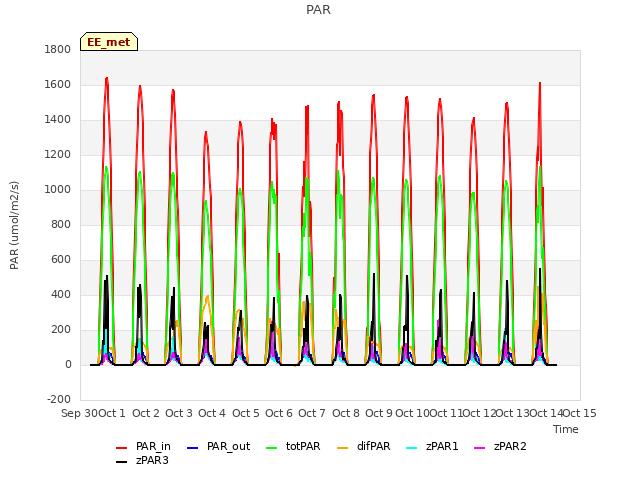Viewport: 640px width, 480px height.
Task: Click the PAR_in red legend swatch
Action: 122,448
